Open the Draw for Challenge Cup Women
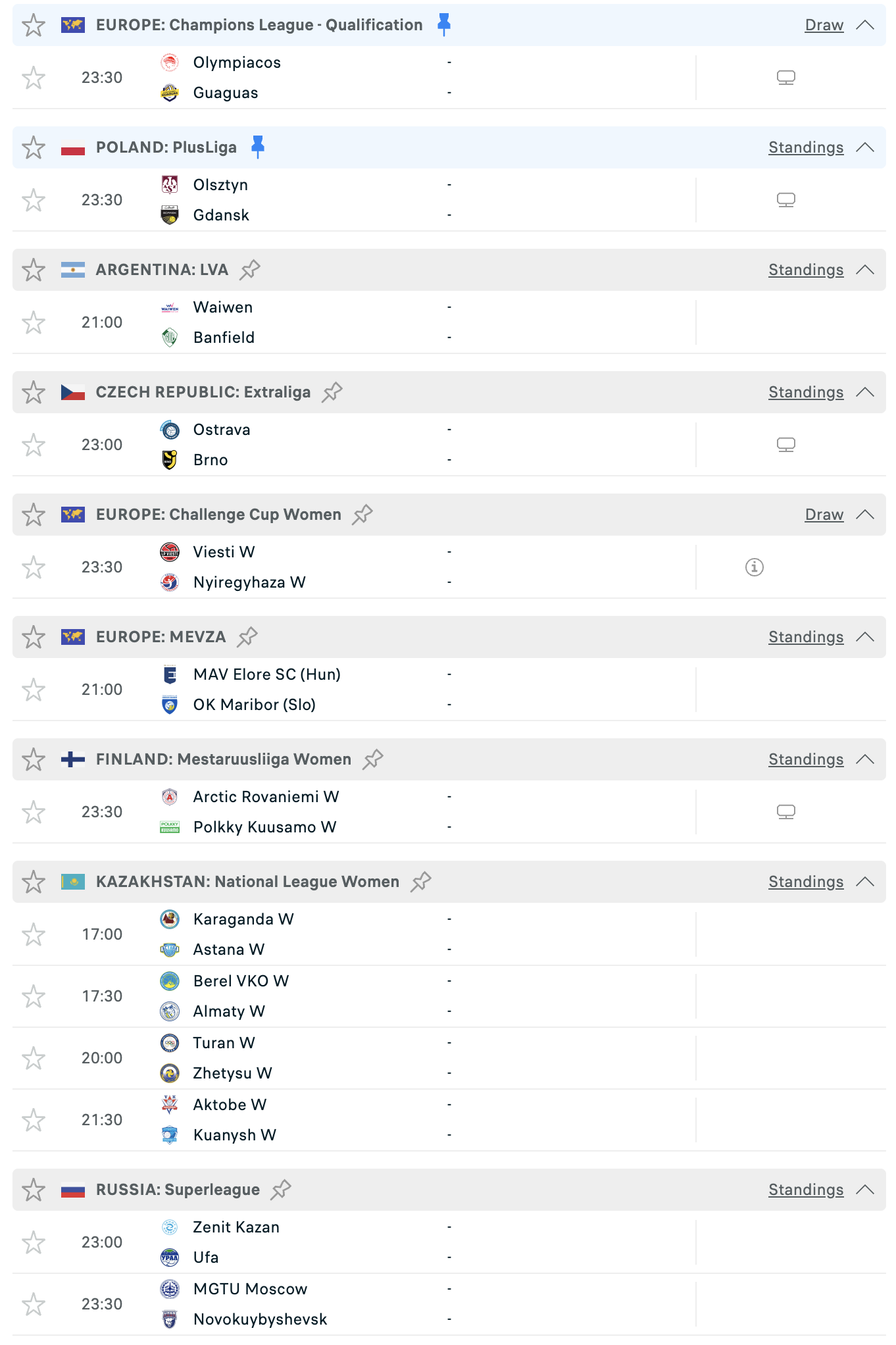The height and width of the screenshot is (1345, 896). (824, 515)
